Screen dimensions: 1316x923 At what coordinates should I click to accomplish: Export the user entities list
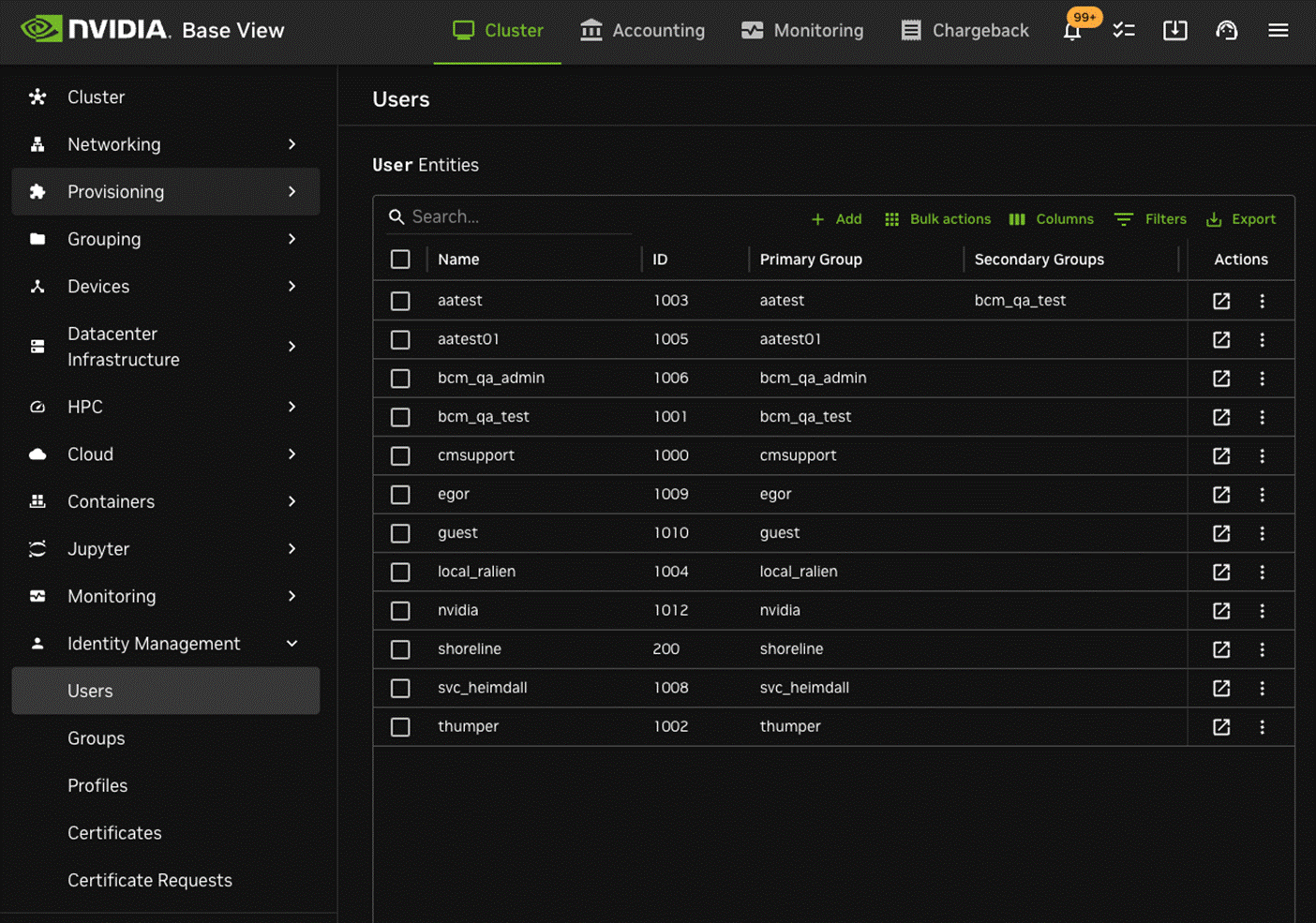point(1241,218)
